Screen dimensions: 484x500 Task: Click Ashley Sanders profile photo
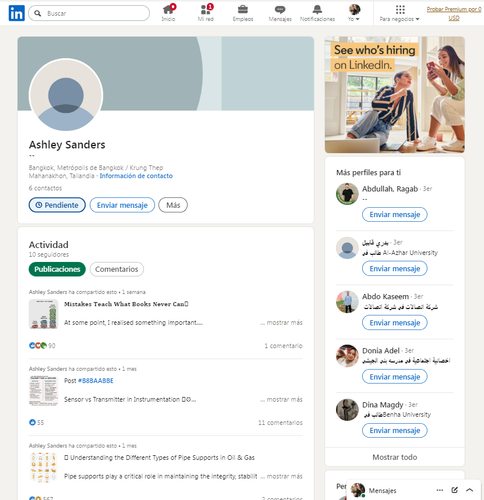[66, 95]
